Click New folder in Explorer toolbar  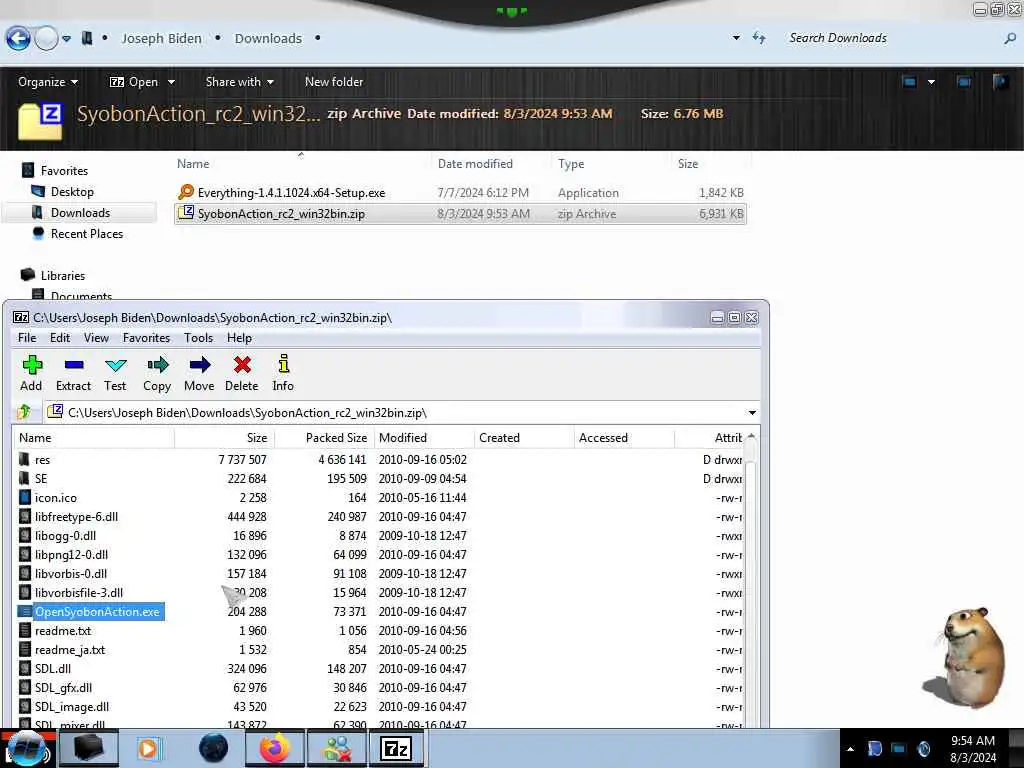coord(334,82)
